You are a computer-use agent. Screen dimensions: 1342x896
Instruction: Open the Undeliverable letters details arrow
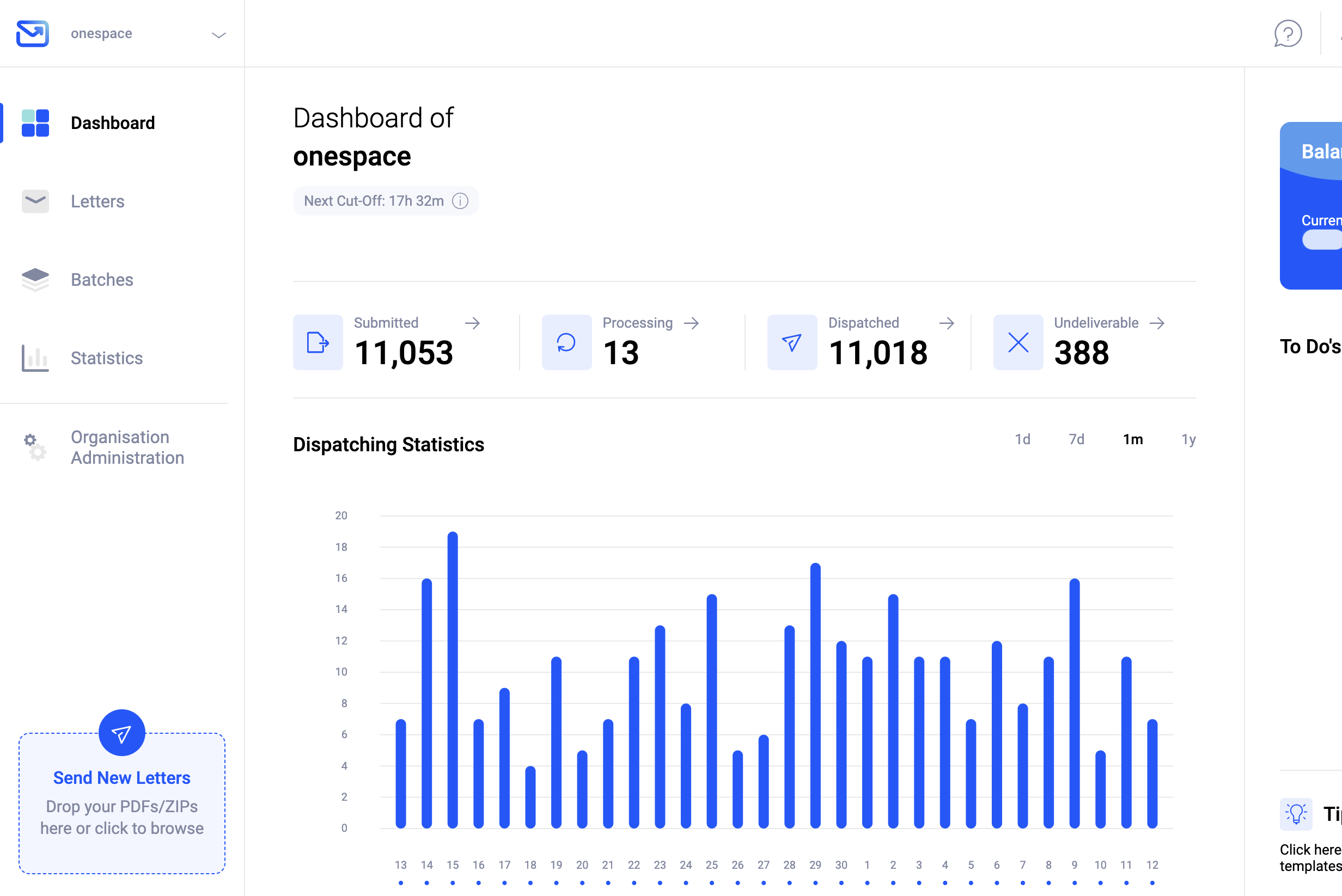click(1158, 323)
